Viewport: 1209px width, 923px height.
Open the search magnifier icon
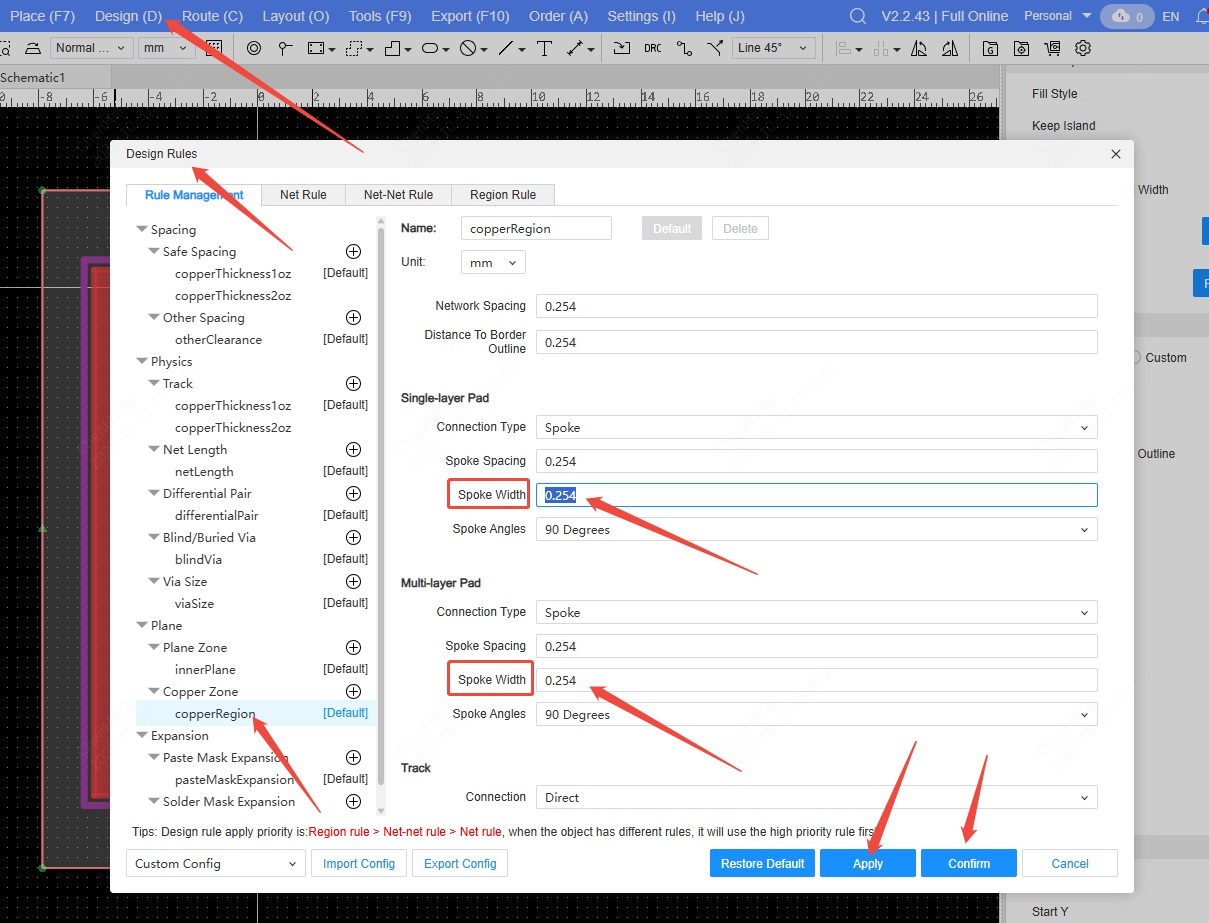[857, 16]
